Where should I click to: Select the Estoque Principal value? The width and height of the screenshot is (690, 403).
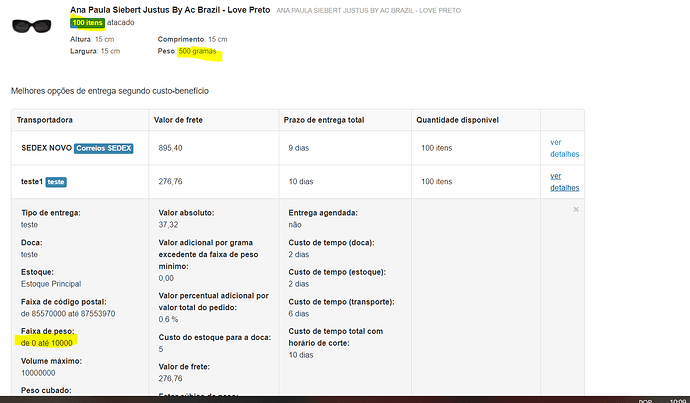51,284
